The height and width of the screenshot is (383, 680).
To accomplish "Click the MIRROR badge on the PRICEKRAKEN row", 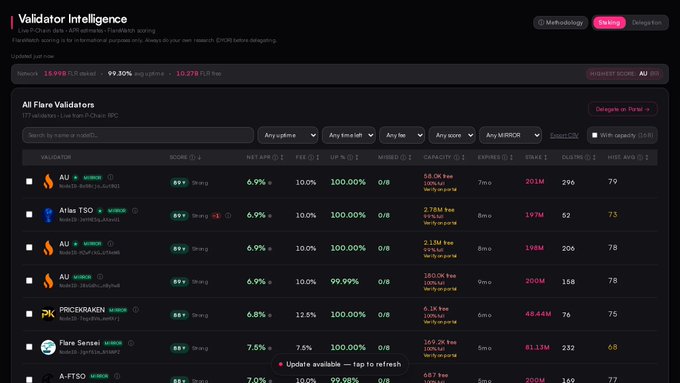I will 118,310.
